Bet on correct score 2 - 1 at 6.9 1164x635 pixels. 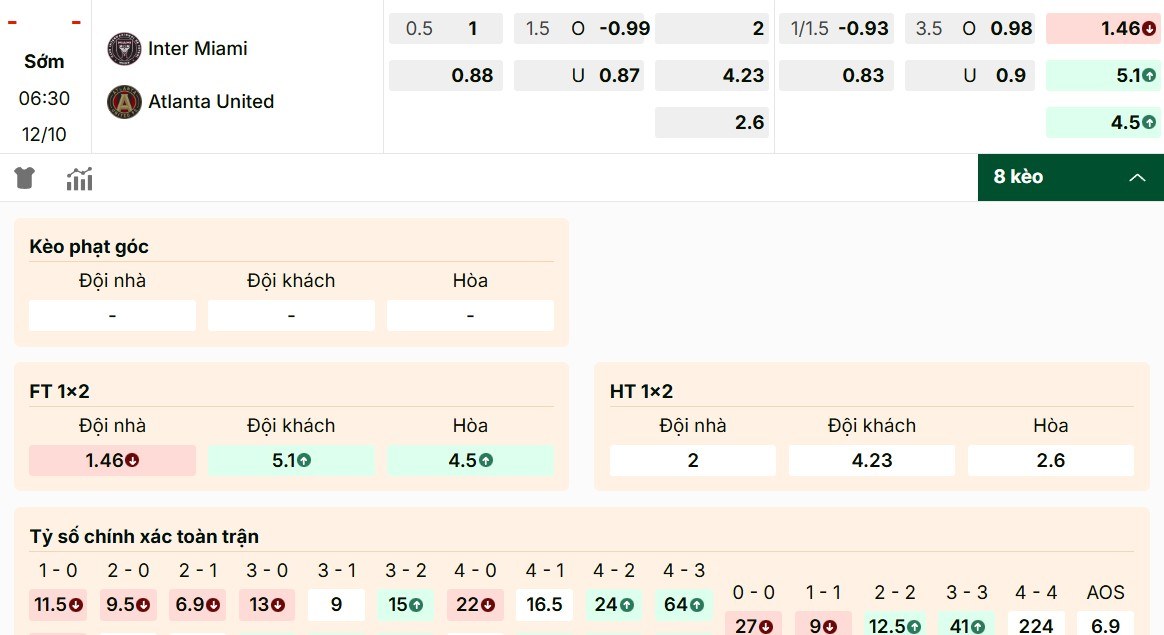[x=198, y=605]
